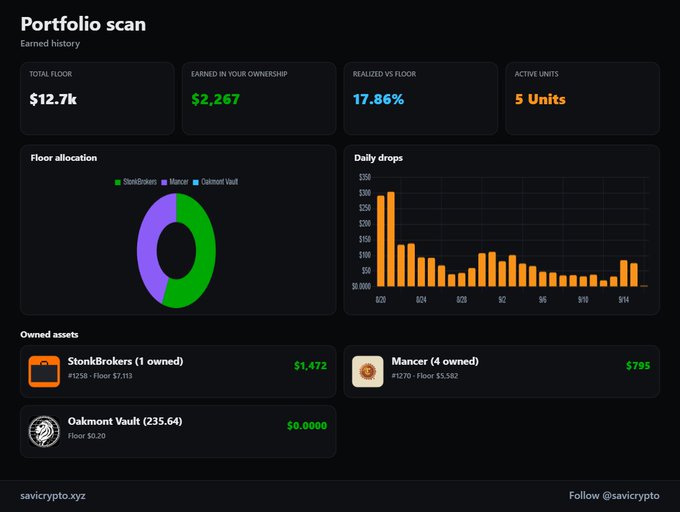Click the 9/14 x-axis date label
This screenshot has height=512, width=680.
(x=624, y=300)
